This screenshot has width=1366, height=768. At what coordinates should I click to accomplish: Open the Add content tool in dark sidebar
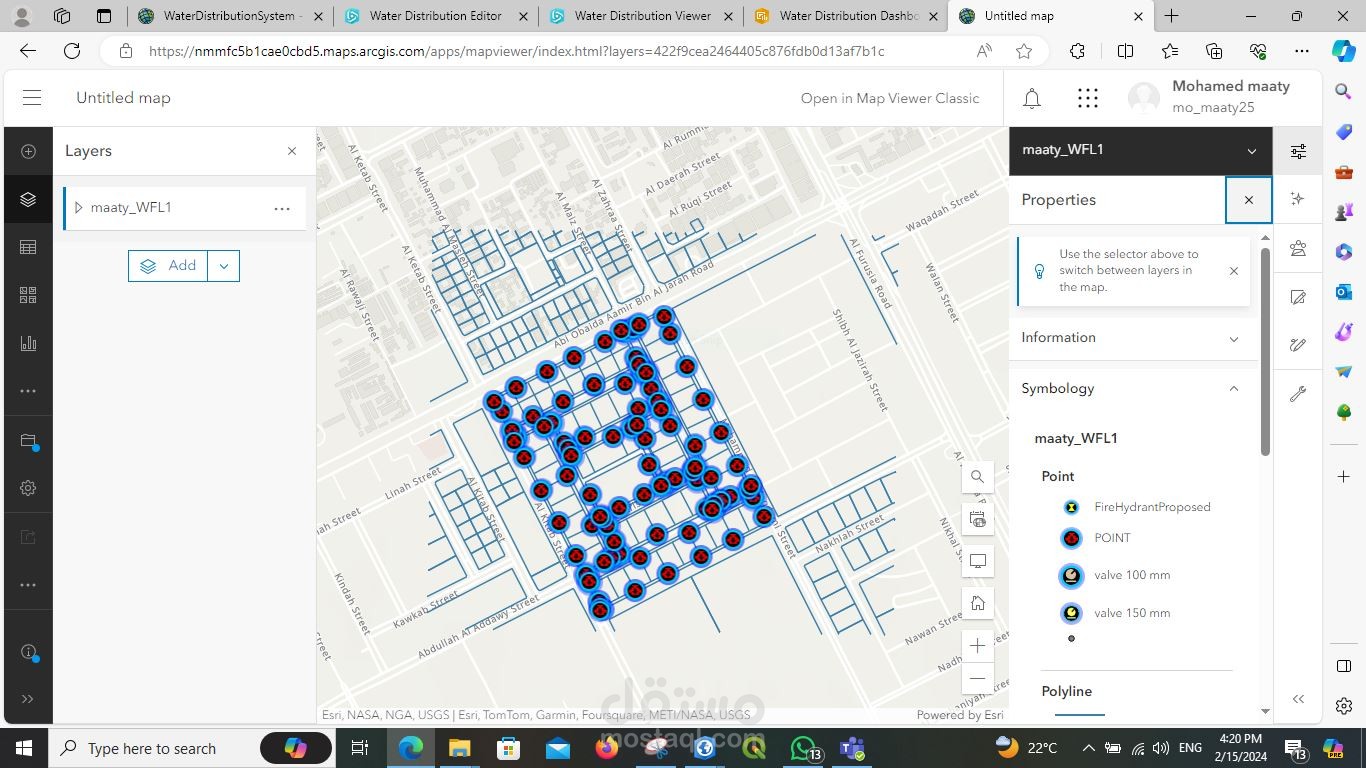pyautogui.click(x=28, y=151)
